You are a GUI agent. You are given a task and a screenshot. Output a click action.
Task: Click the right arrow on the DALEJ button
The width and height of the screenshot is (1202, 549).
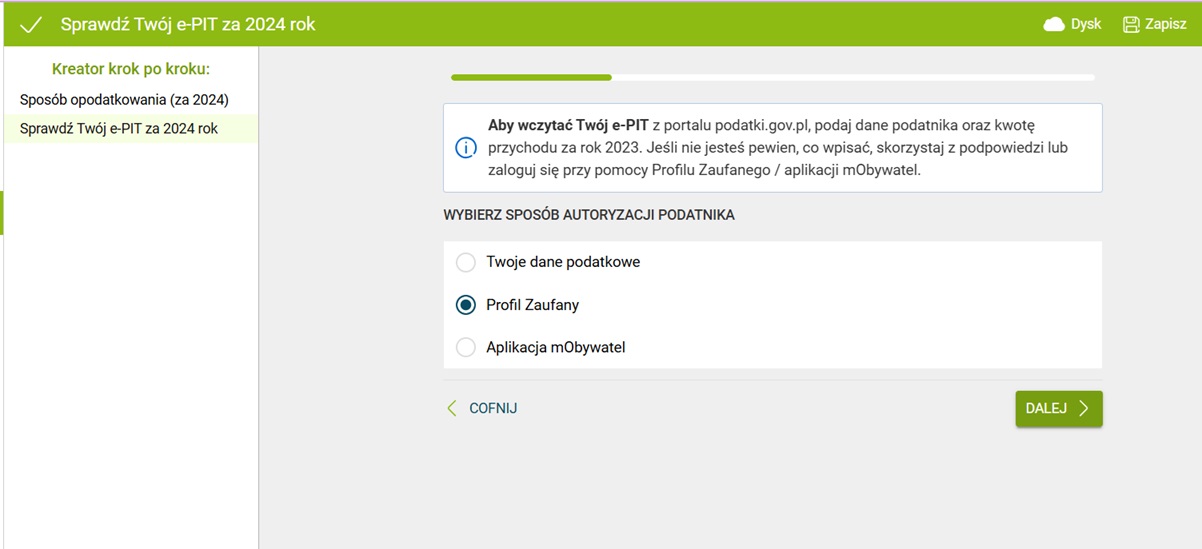coord(1084,408)
